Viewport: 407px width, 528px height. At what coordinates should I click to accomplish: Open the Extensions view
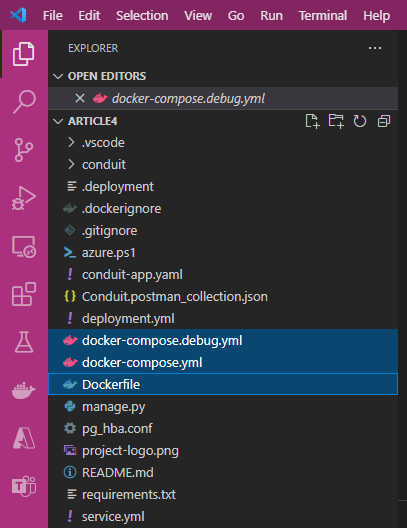coord(24,294)
